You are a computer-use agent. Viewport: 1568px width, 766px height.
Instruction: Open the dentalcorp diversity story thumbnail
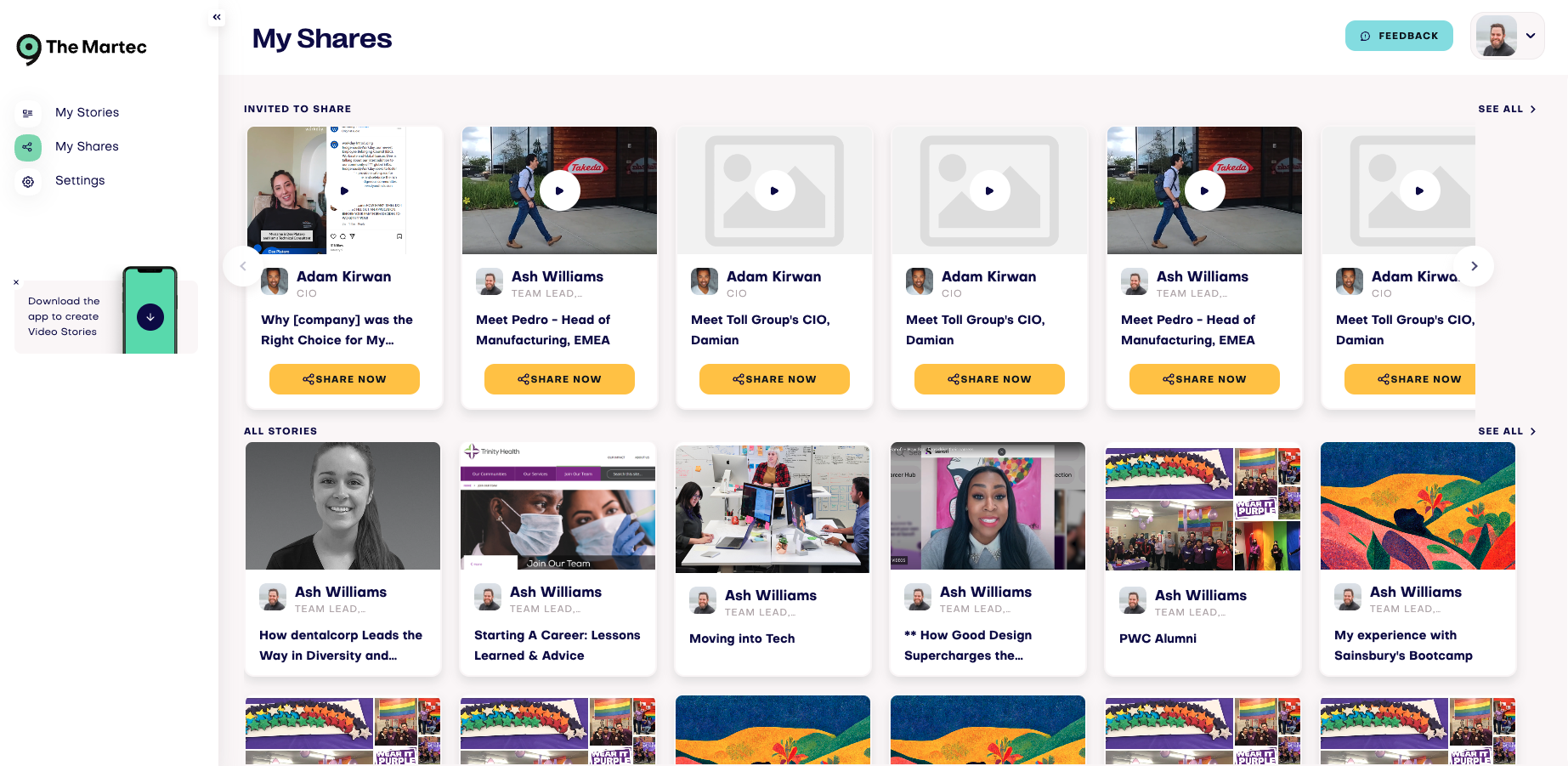[343, 506]
